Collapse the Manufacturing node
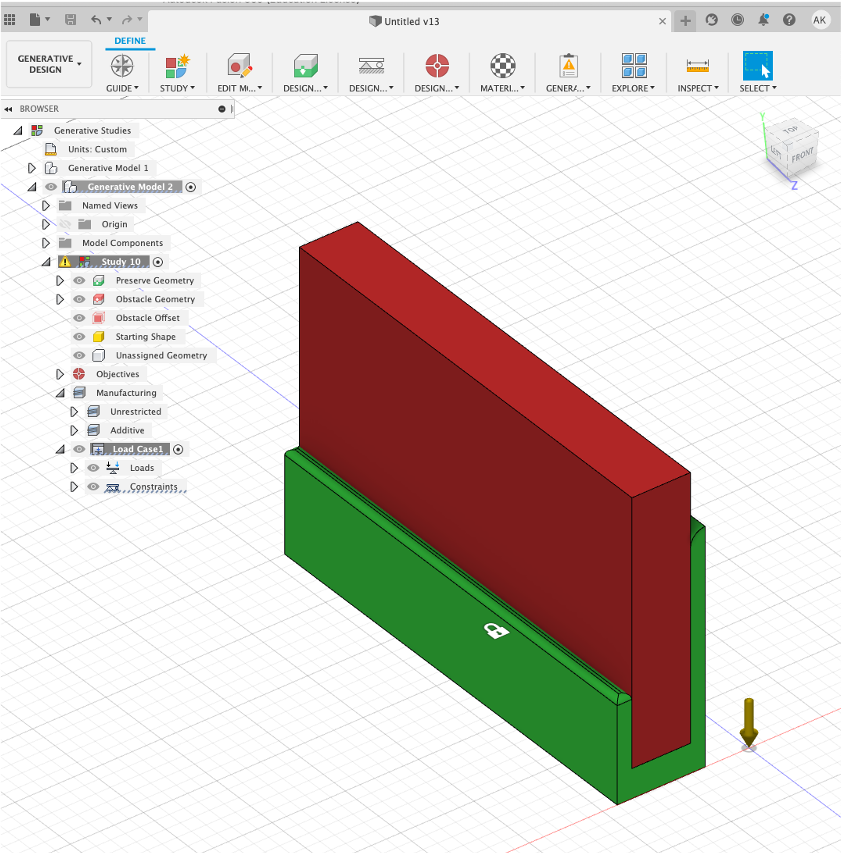Viewport: 841px width, 854px height. coord(60,393)
